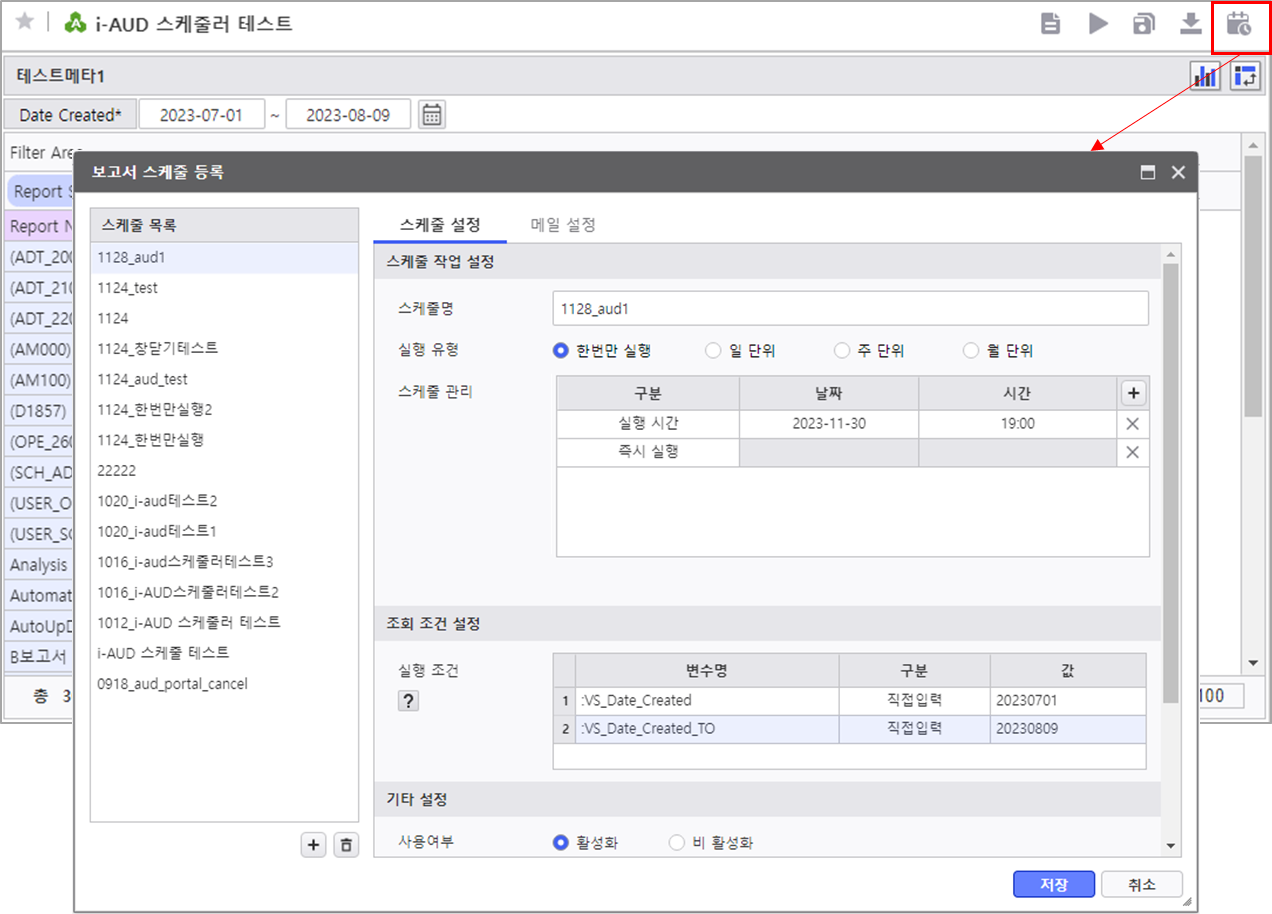The width and height of the screenshot is (1272, 914).
Task: Click the 취소 button
Action: (1141, 884)
